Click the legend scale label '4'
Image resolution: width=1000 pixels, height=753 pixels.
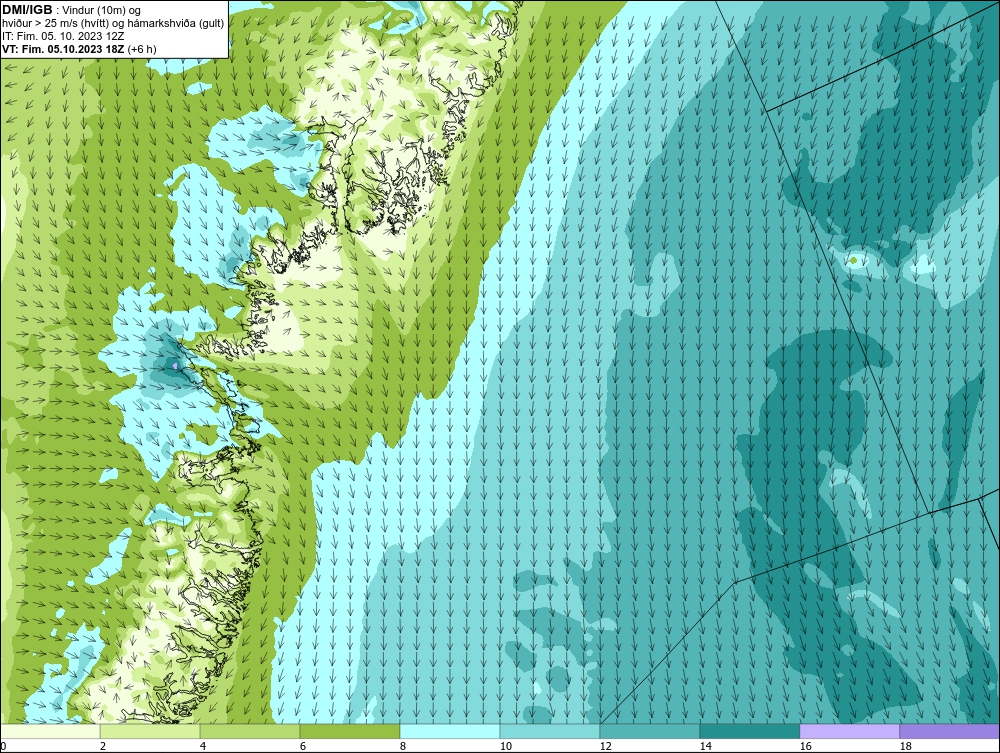203,746
